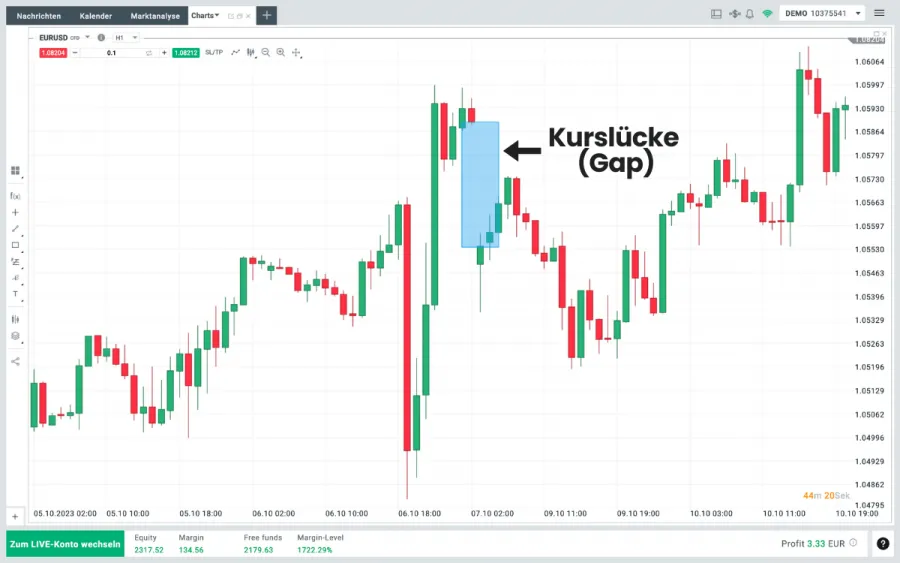Open the layers objects tool in sidebar
The height and width of the screenshot is (563, 900).
[x=15, y=336]
